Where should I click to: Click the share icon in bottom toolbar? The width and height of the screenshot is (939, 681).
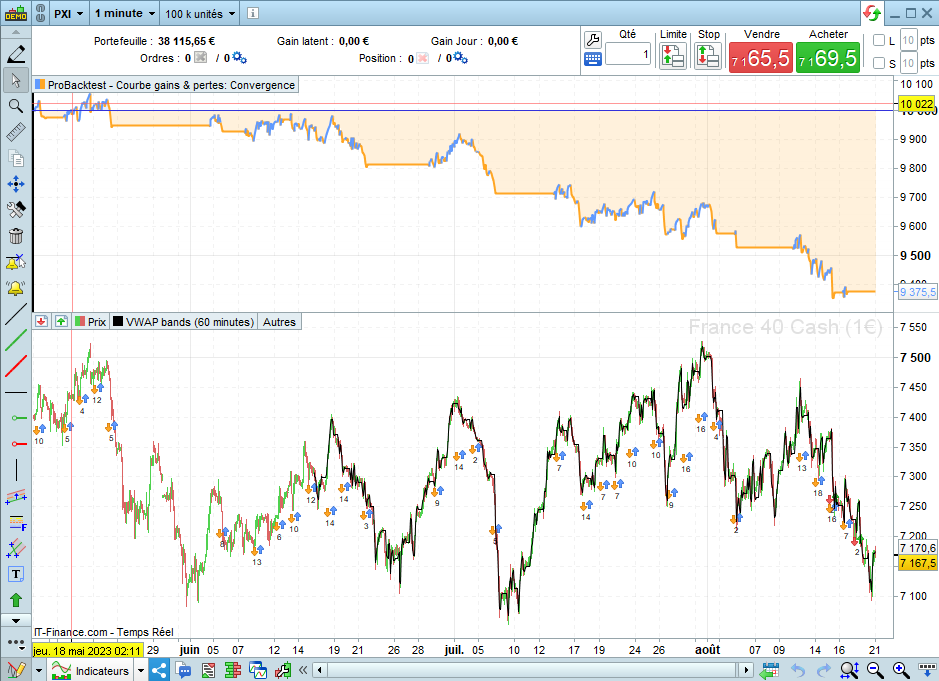click(159, 670)
